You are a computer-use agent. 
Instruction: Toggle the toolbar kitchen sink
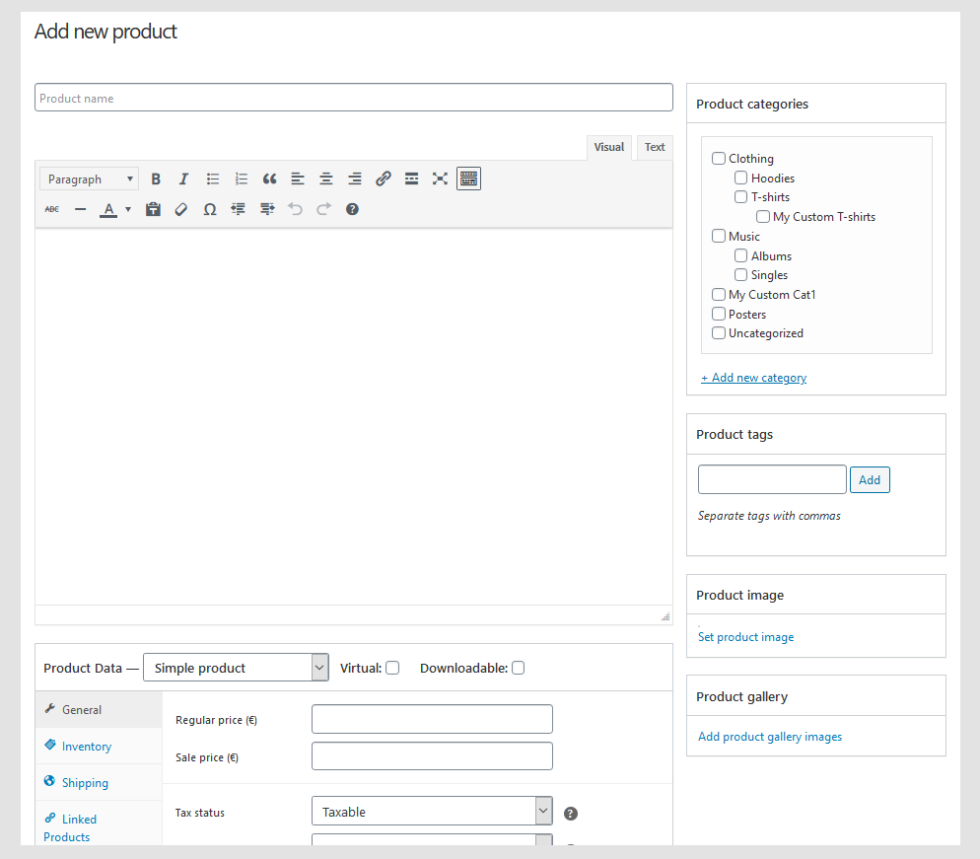coord(469,179)
